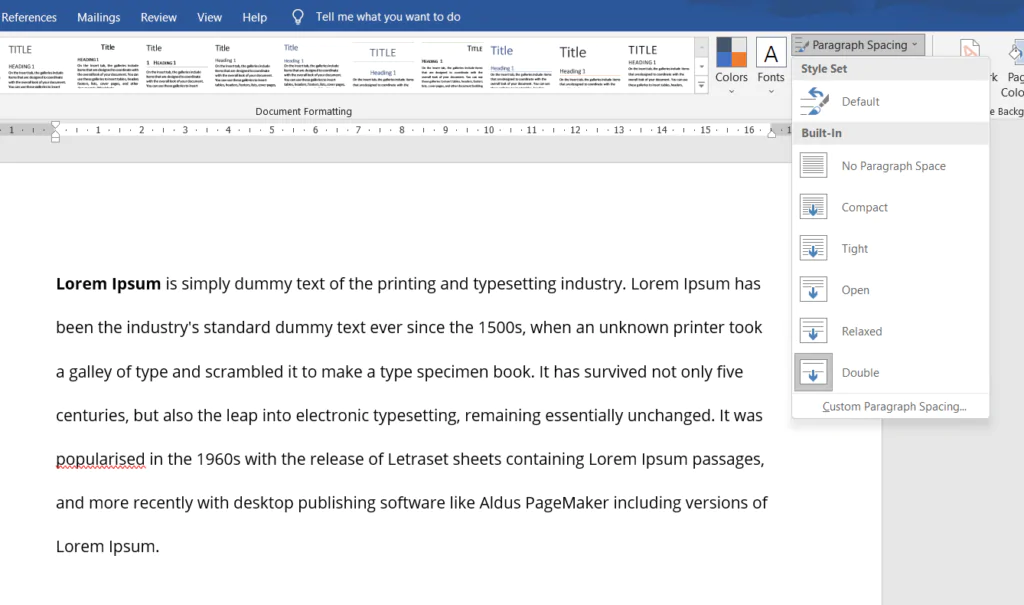Click the Tight menu entry label
Image resolution: width=1024 pixels, height=605 pixels.
pos(854,248)
